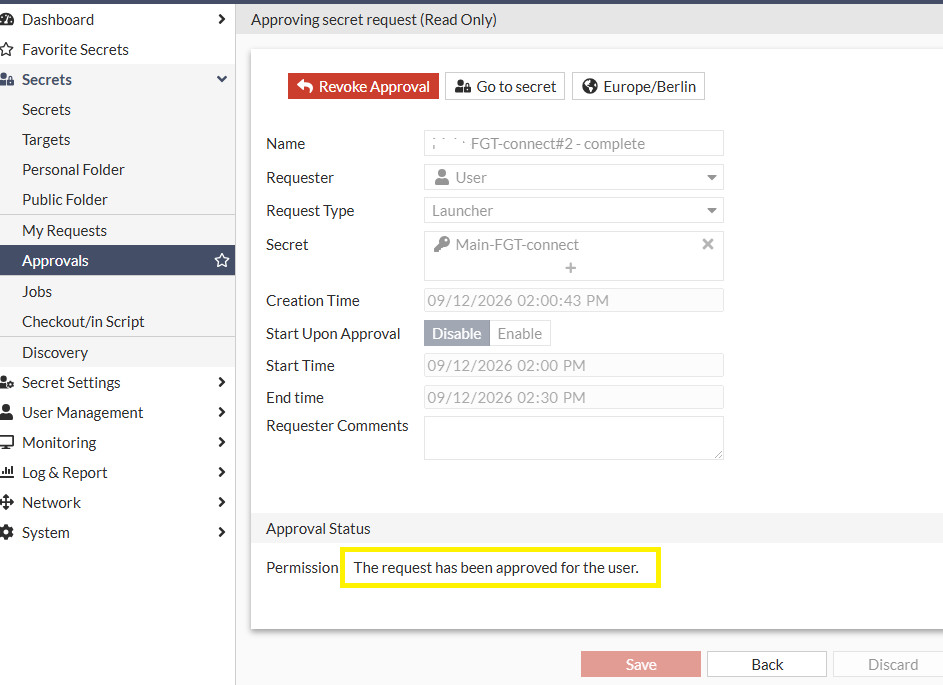Set Start Upon Approval to Disable
The image size is (943, 685).
tap(457, 334)
